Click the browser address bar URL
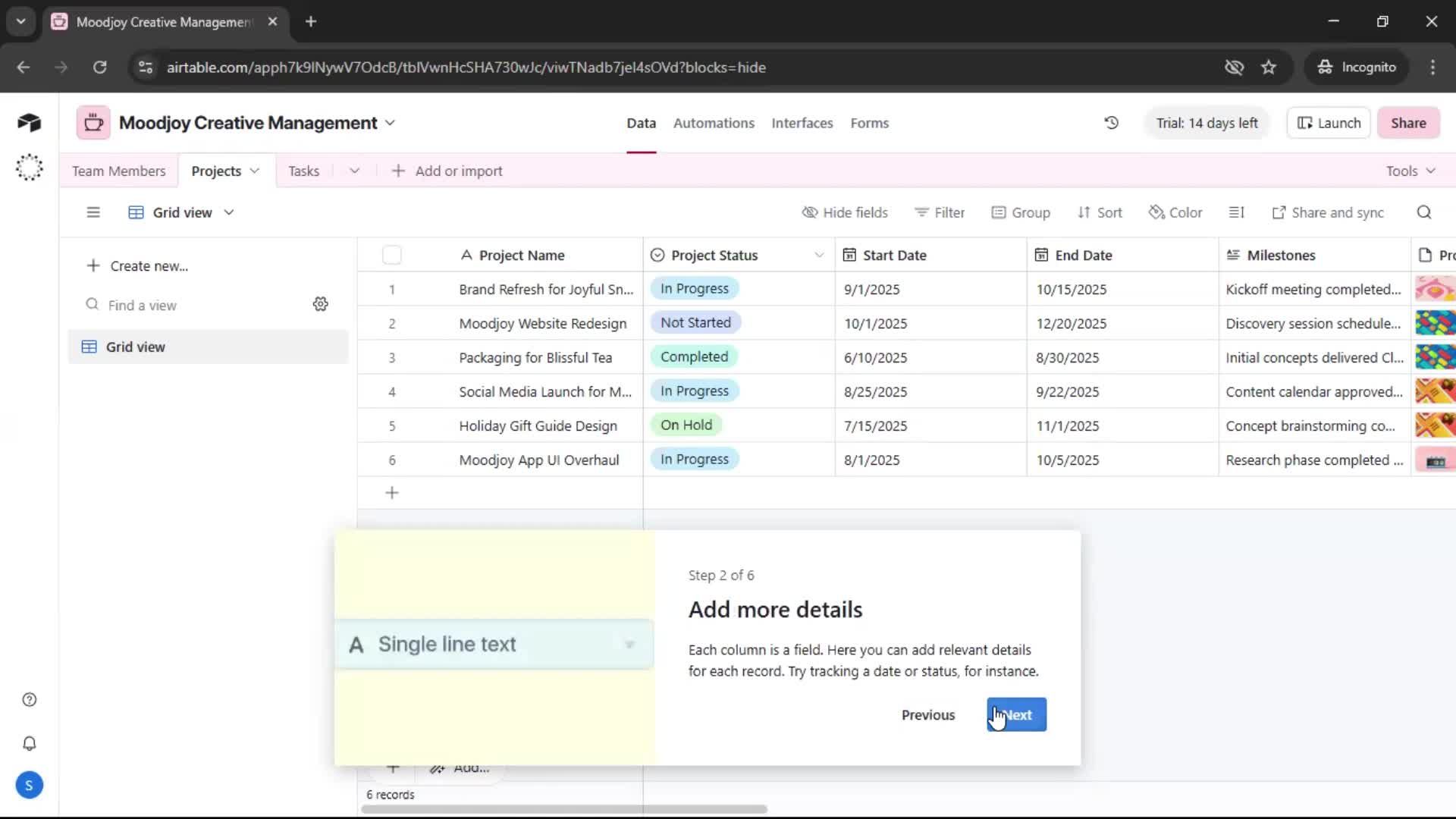The image size is (1456, 819). [x=466, y=67]
